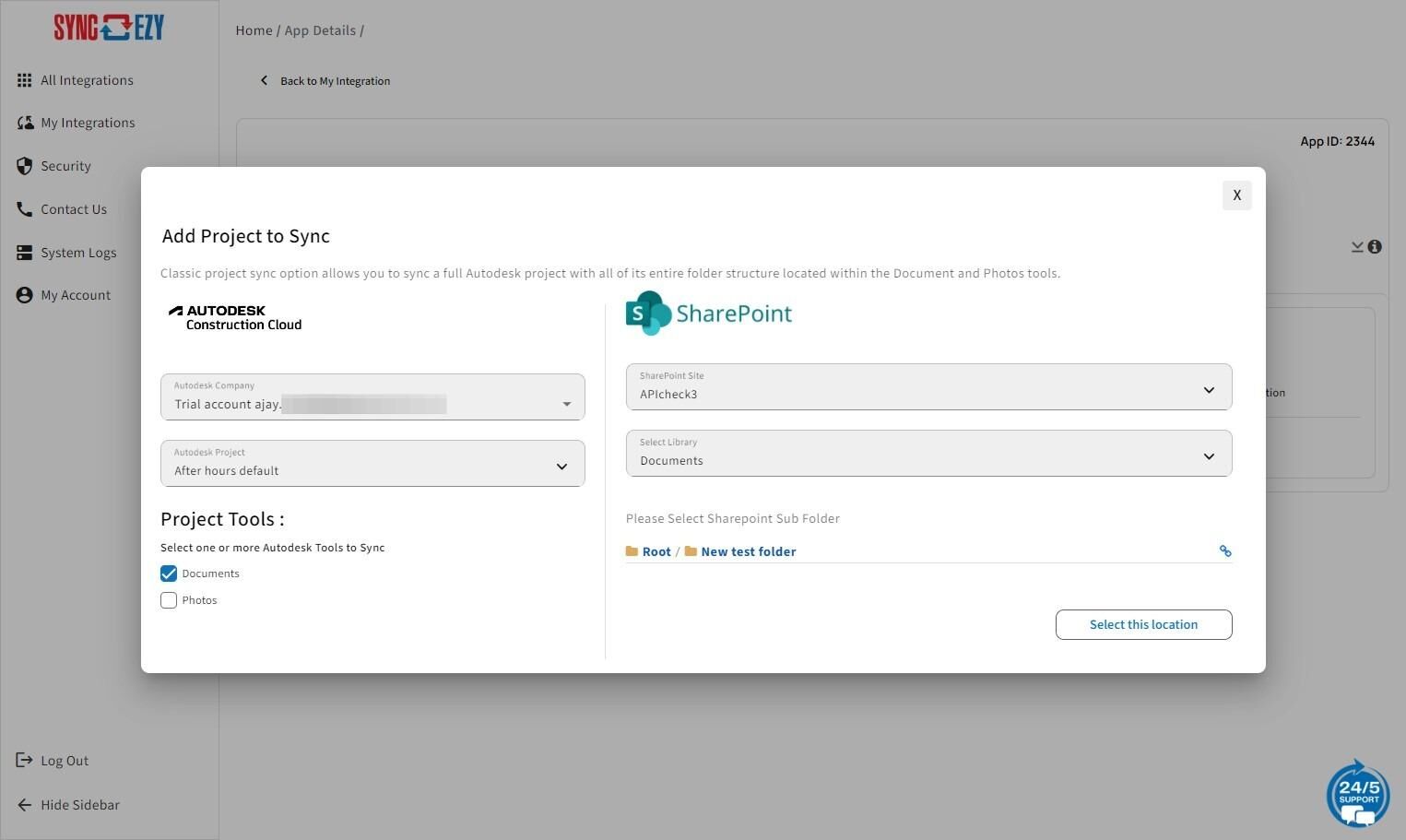Click the Root folder icon
This screenshot has height=840, width=1406.
[632, 551]
